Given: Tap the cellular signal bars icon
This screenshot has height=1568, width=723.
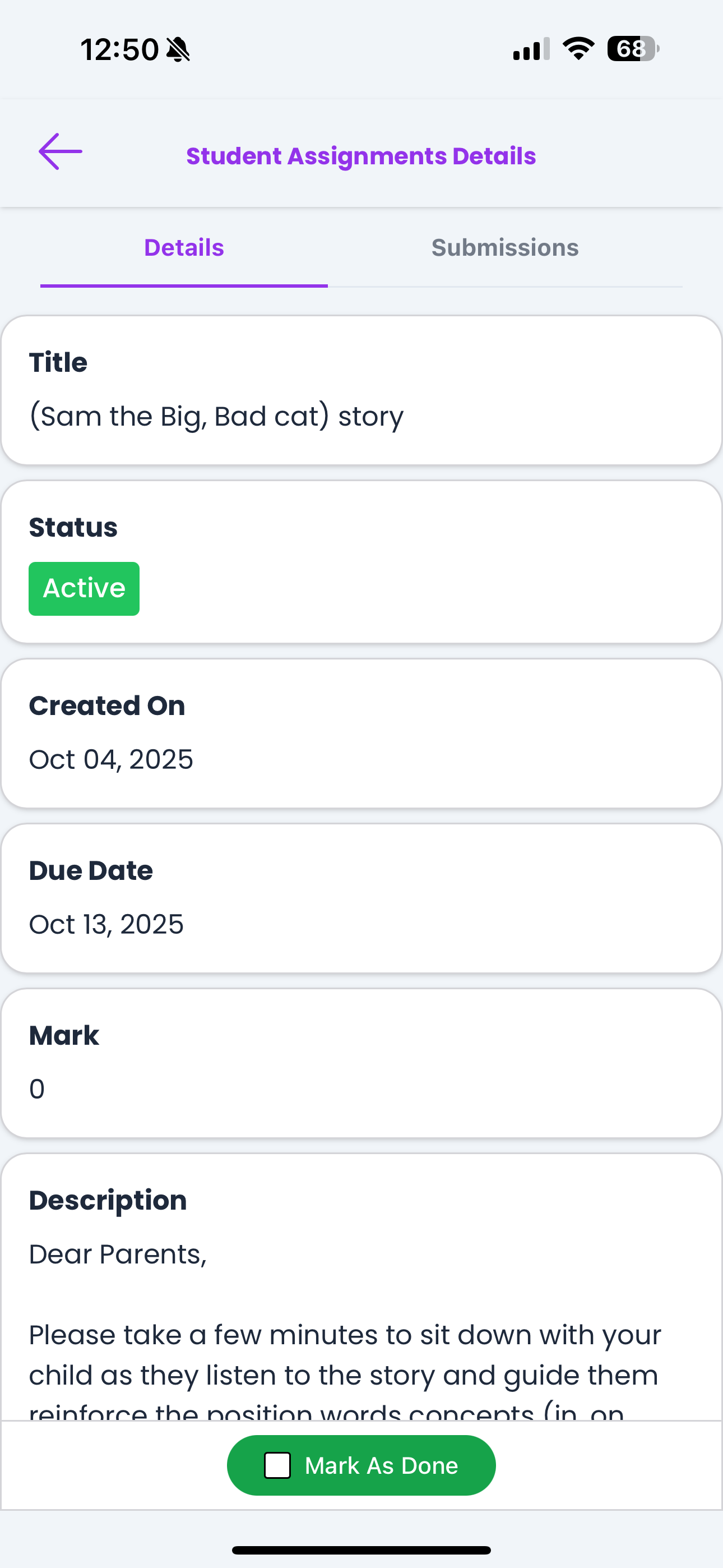Looking at the screenshot, I should tap(531, 49).
